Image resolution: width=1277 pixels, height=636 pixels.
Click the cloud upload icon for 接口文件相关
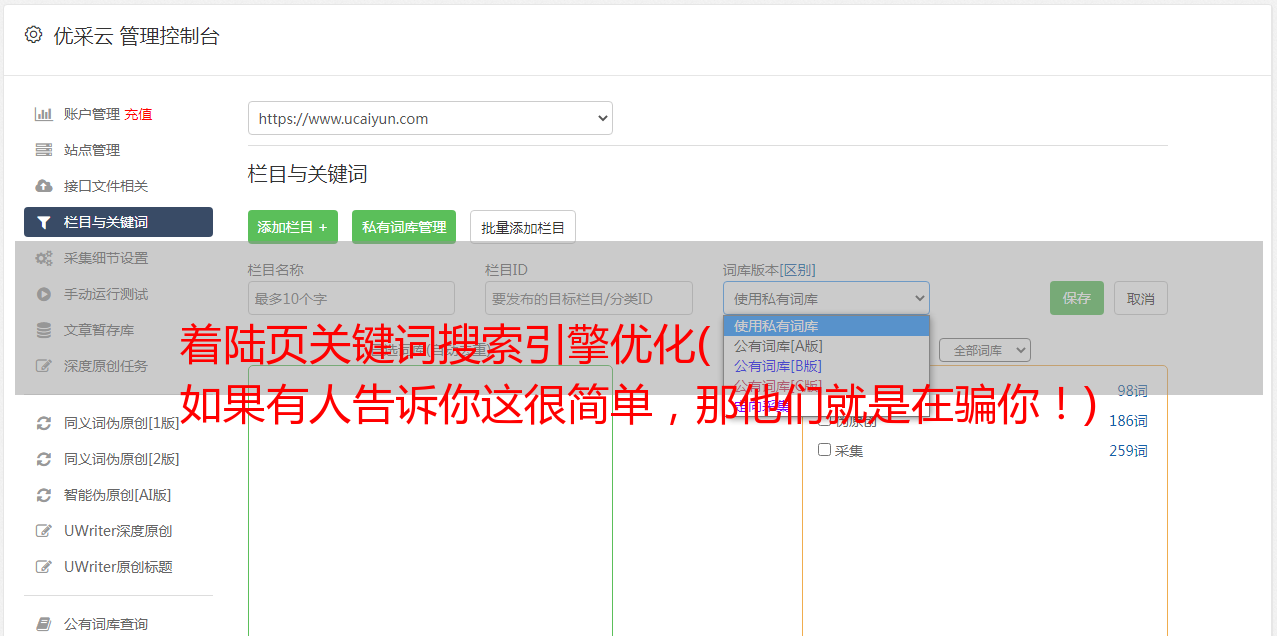pyautogui.click(x=44, y=186)
